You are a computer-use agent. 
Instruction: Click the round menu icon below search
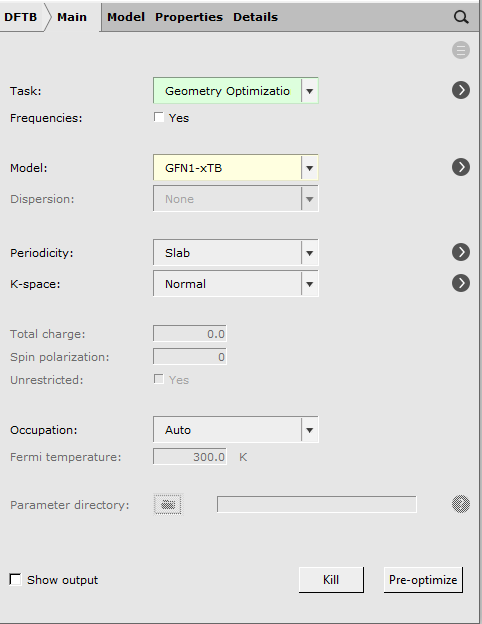(461, 50)
